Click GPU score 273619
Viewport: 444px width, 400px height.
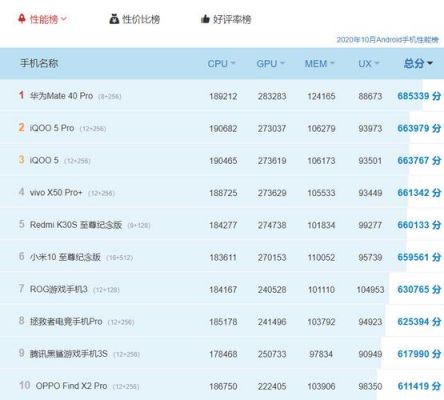272,161
